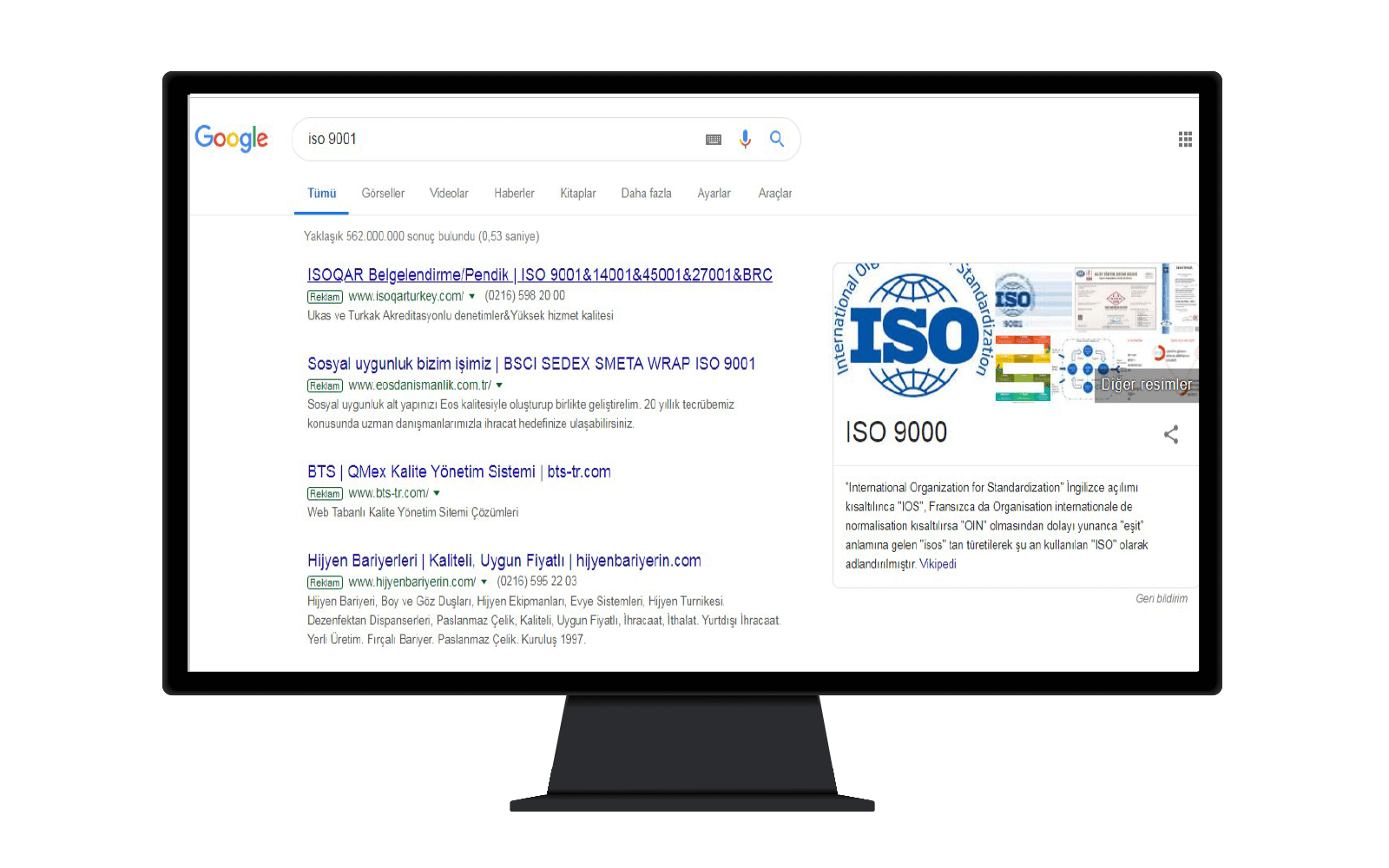Viewport: 1389px width, 868px height.
Task: Expand dropdown next to eosdanismanlik.com.tr URL
Action: pos(499,385)
